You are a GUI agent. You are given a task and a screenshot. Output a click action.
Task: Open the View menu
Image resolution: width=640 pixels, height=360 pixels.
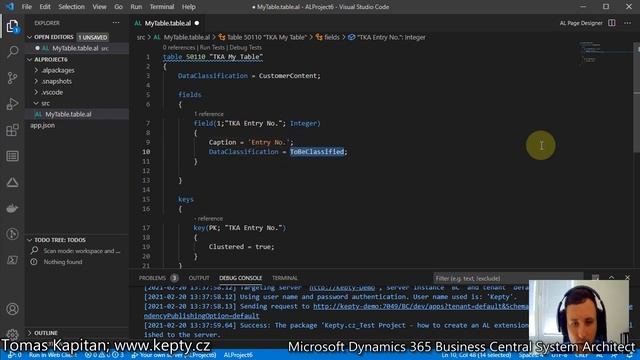tap(99, 7)
